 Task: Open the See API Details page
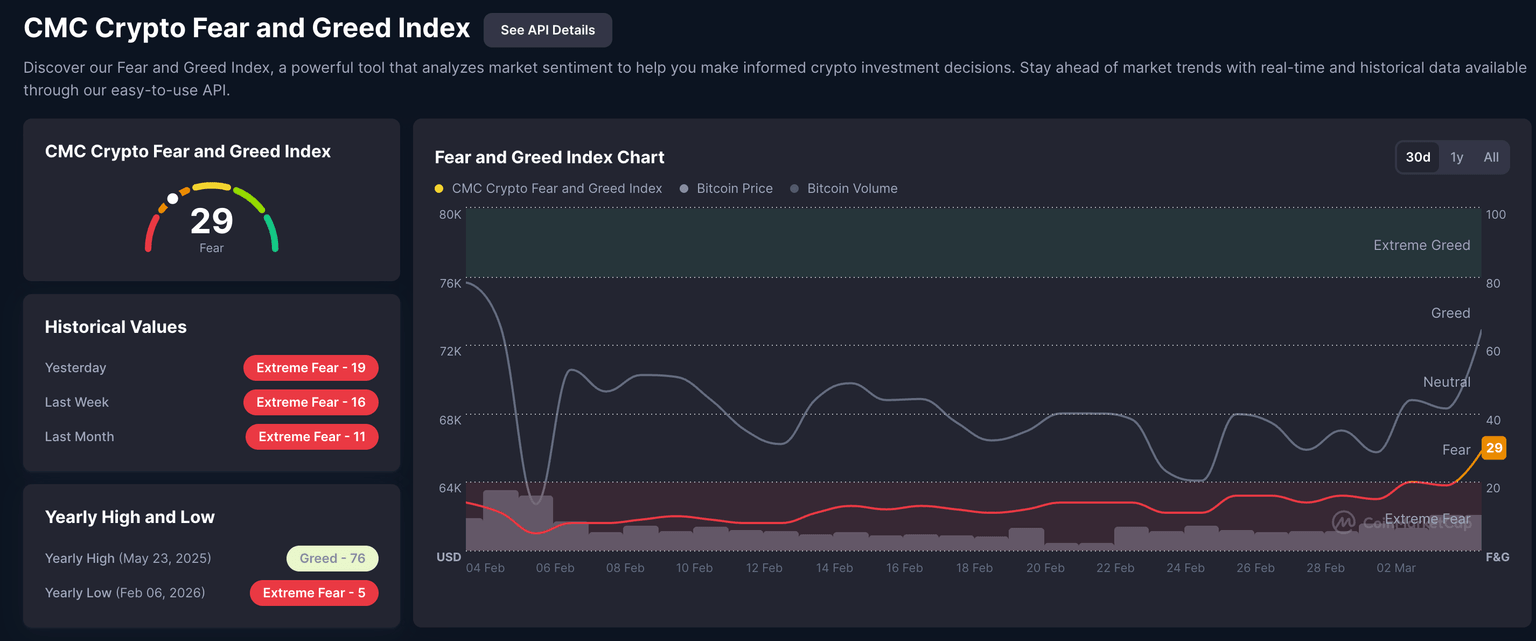coord(548,30)
